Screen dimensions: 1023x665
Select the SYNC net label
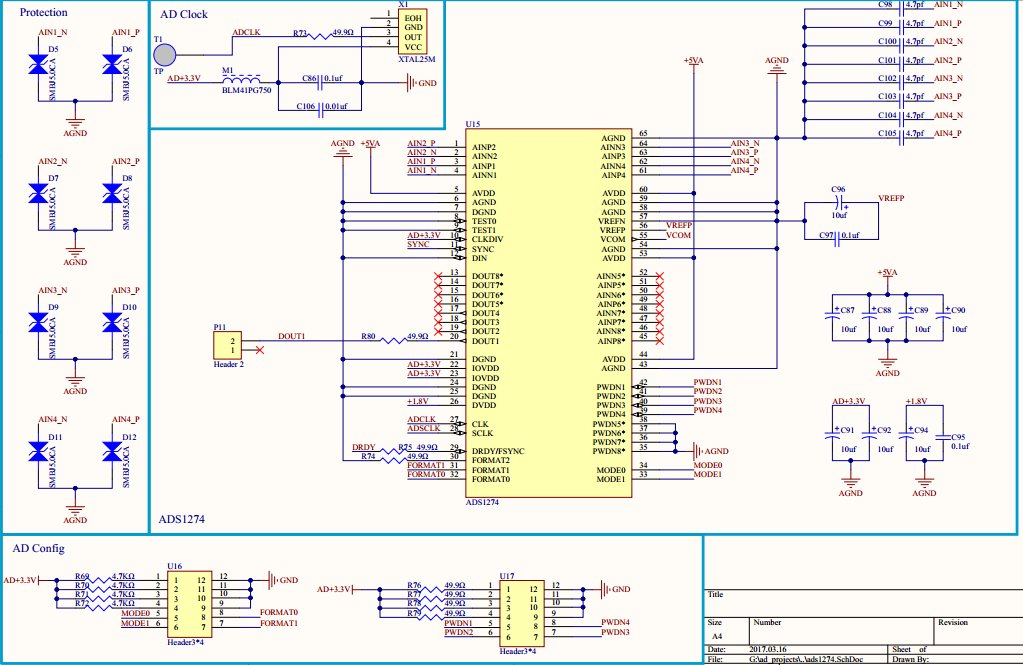(x=418, y=244)
